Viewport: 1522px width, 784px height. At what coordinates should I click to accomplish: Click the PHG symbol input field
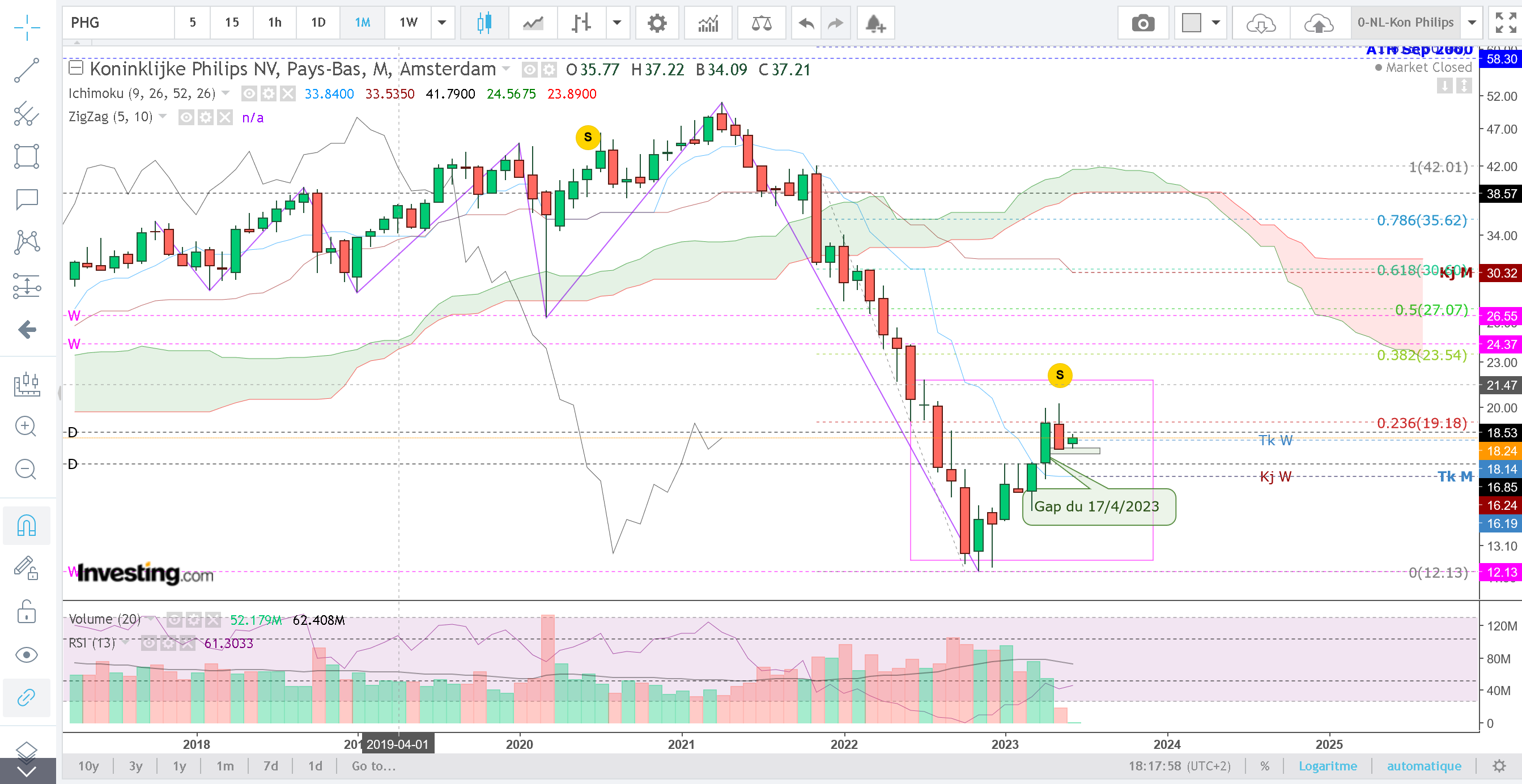point(118,23)
